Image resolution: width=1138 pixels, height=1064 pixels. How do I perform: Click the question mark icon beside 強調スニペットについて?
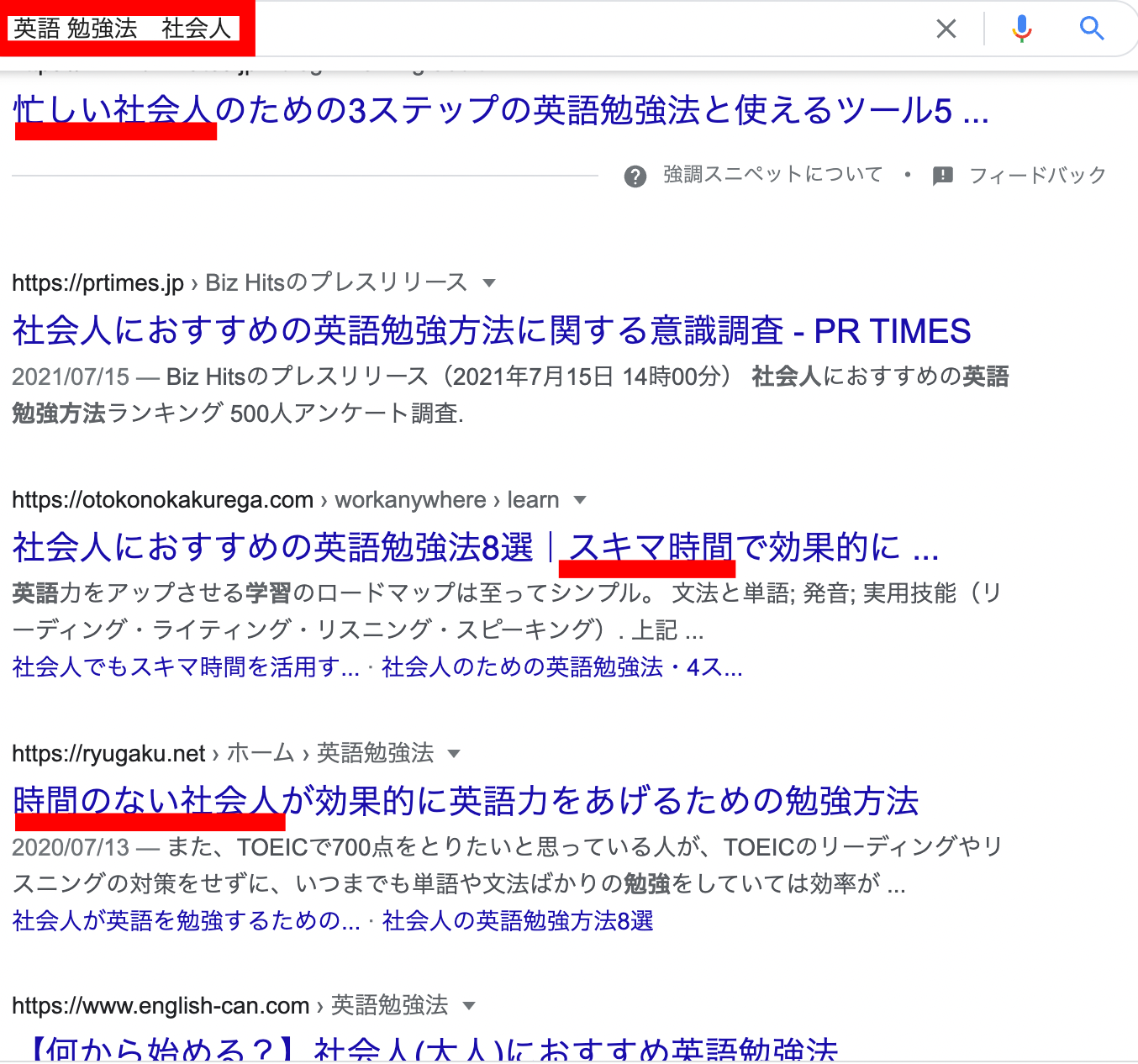coord(635,176)
